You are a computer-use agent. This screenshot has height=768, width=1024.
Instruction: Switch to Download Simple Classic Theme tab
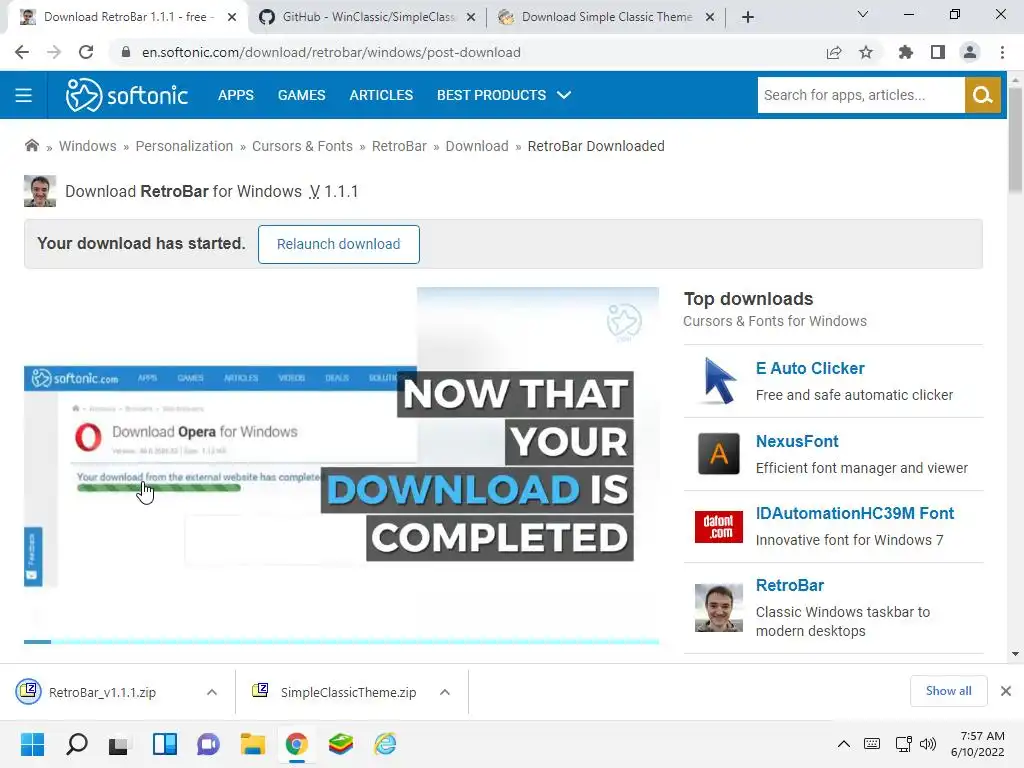pyautogui.click(x=606, y=17)
